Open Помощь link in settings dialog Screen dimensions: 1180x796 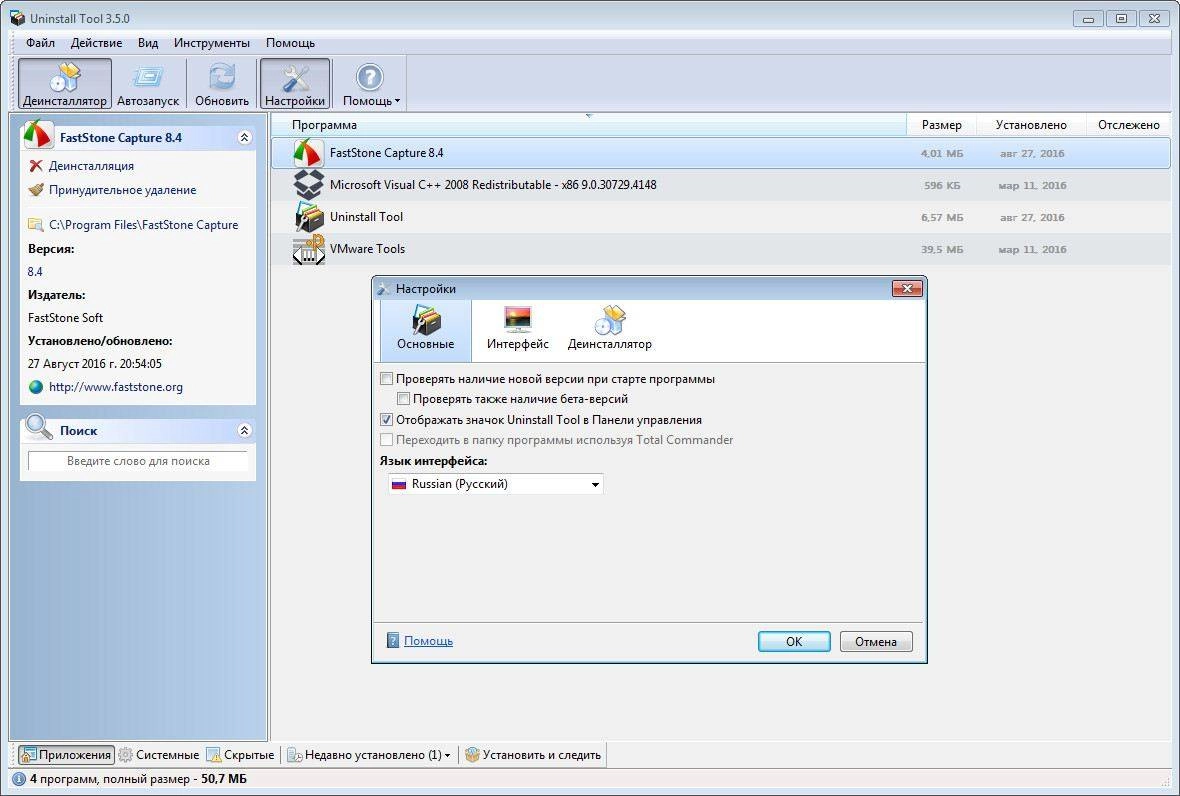428,641
